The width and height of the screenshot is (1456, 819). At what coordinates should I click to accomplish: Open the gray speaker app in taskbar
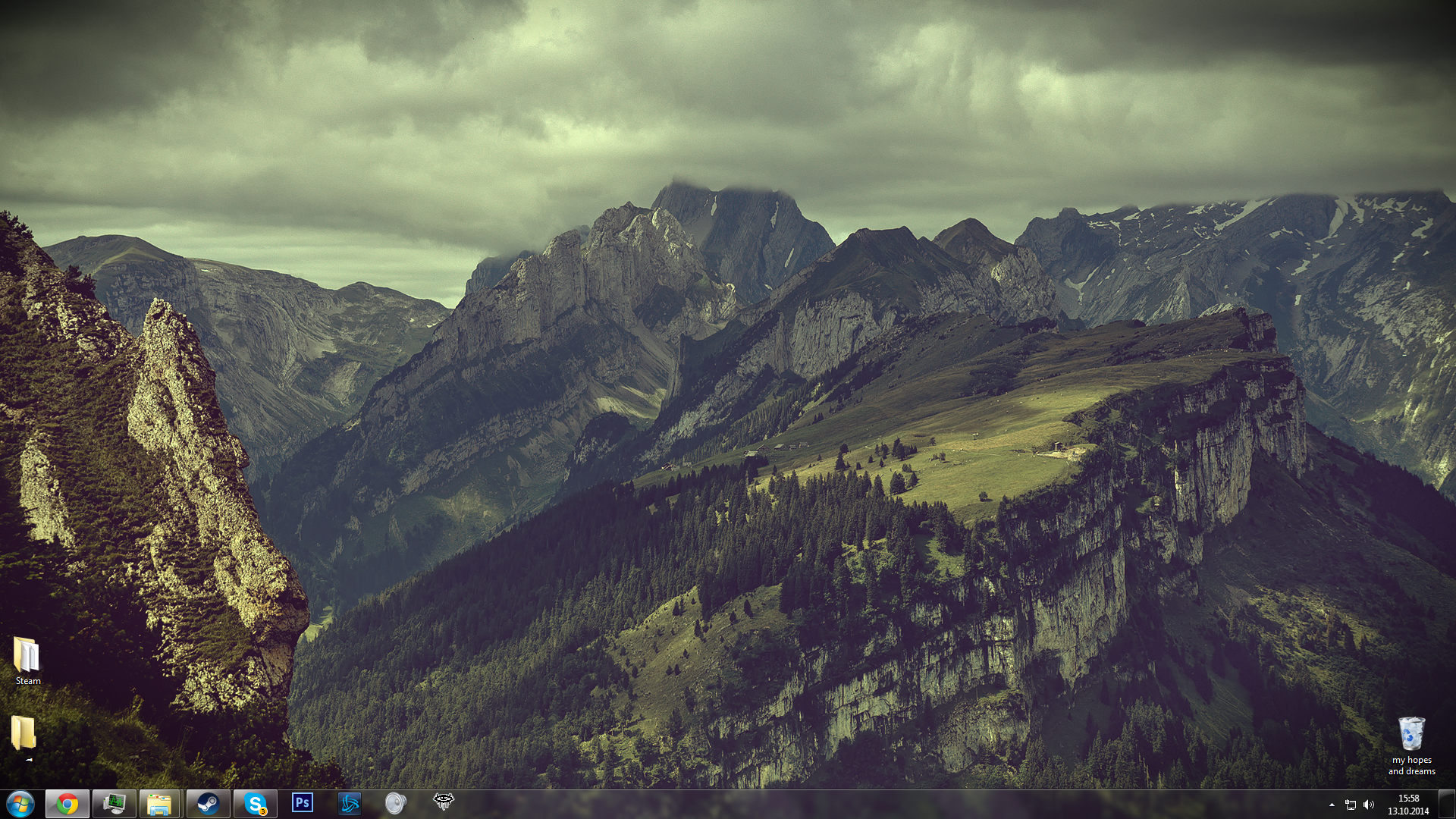pos(395,803)
